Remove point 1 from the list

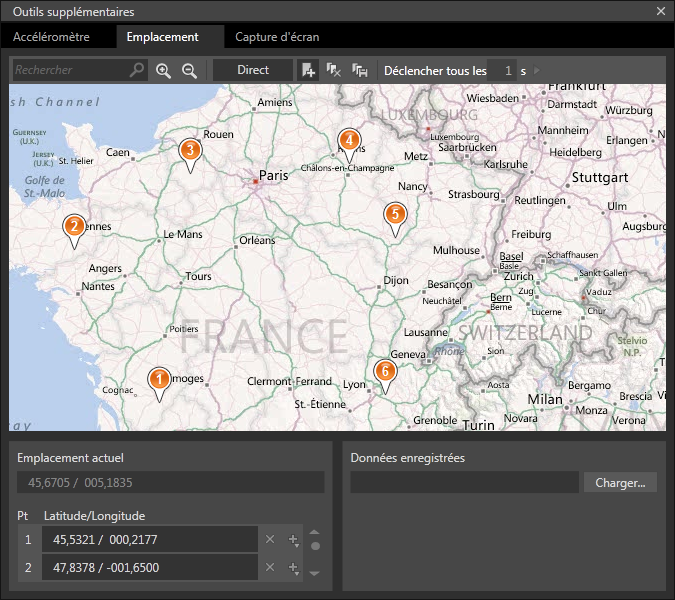point(269,540)
